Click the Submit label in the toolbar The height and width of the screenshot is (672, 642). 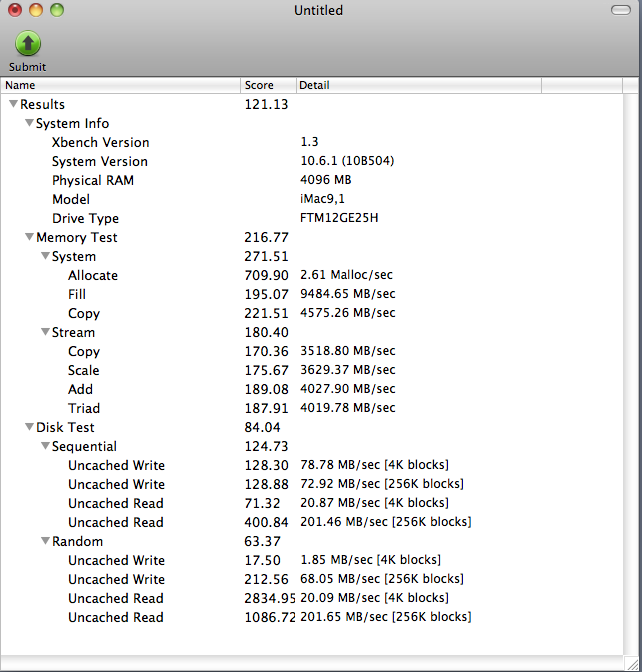coord(27,67)
